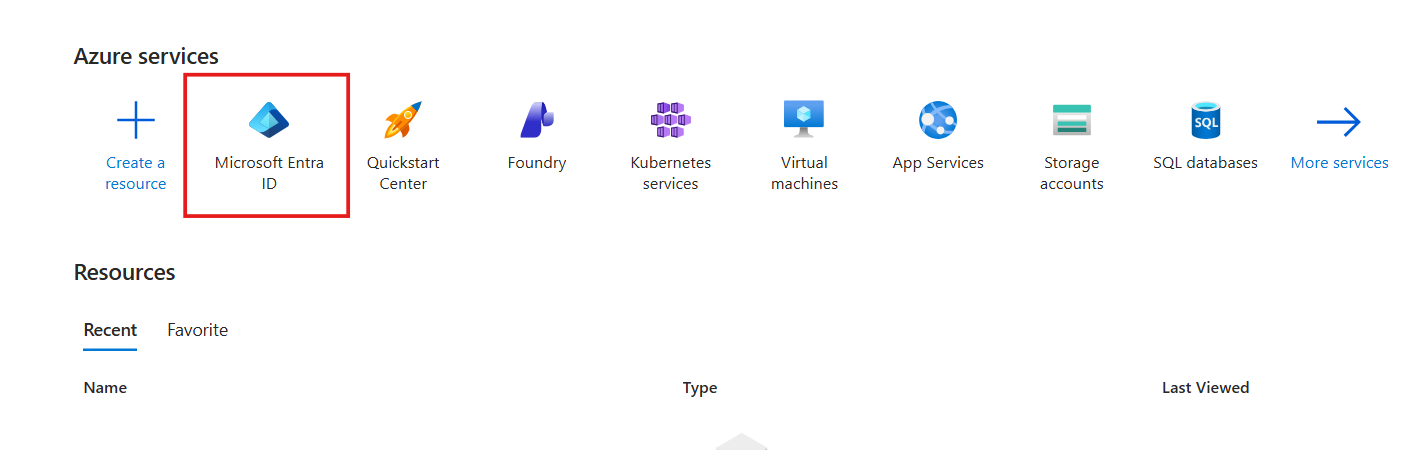
Task: Click the "Create a resource" text link
Action: click(136, 173)
